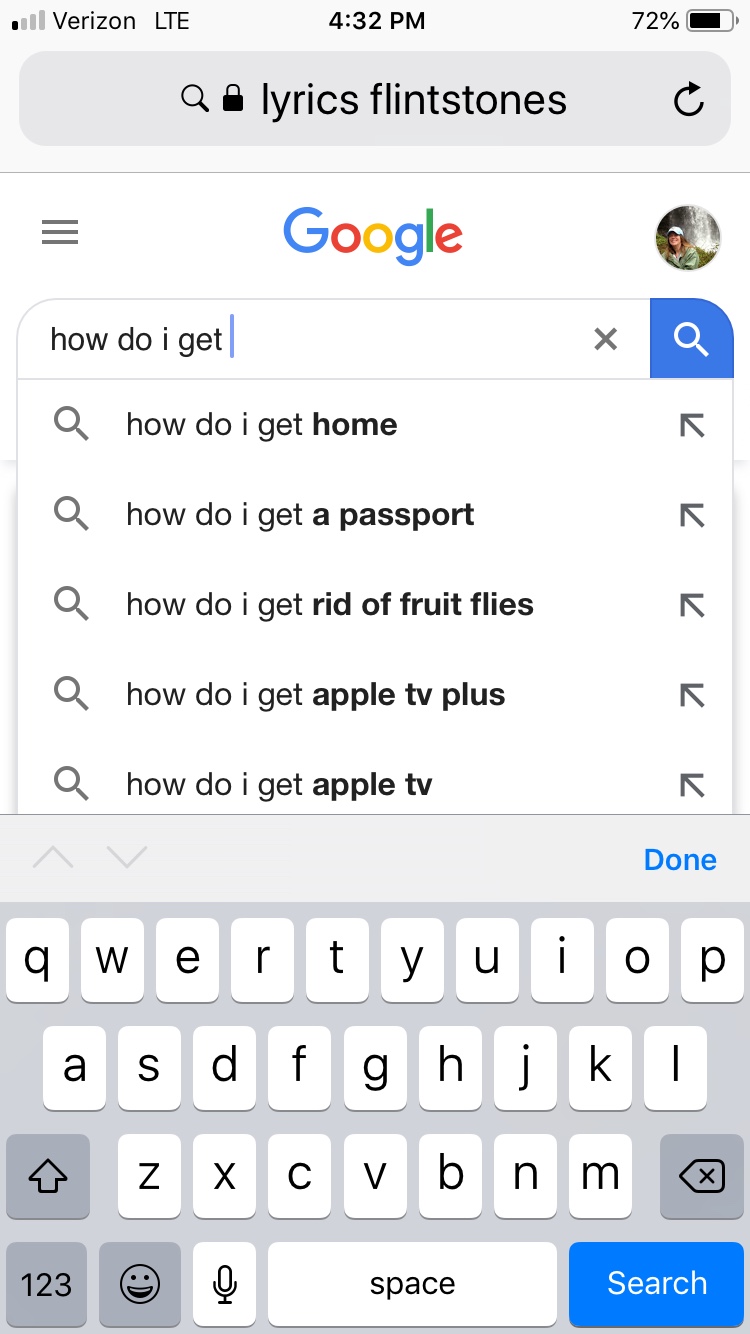This screenshot has width=750, height=1334.
Task: Tap the microphone dictation key
Action: click(x=225, y=1284)
